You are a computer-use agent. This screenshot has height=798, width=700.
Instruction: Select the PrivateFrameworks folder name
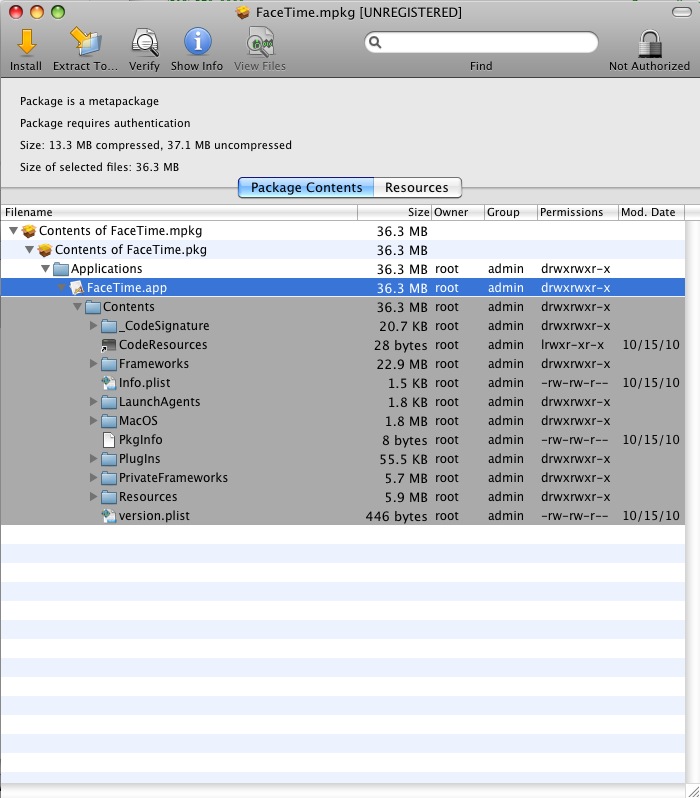pos(173,477)
